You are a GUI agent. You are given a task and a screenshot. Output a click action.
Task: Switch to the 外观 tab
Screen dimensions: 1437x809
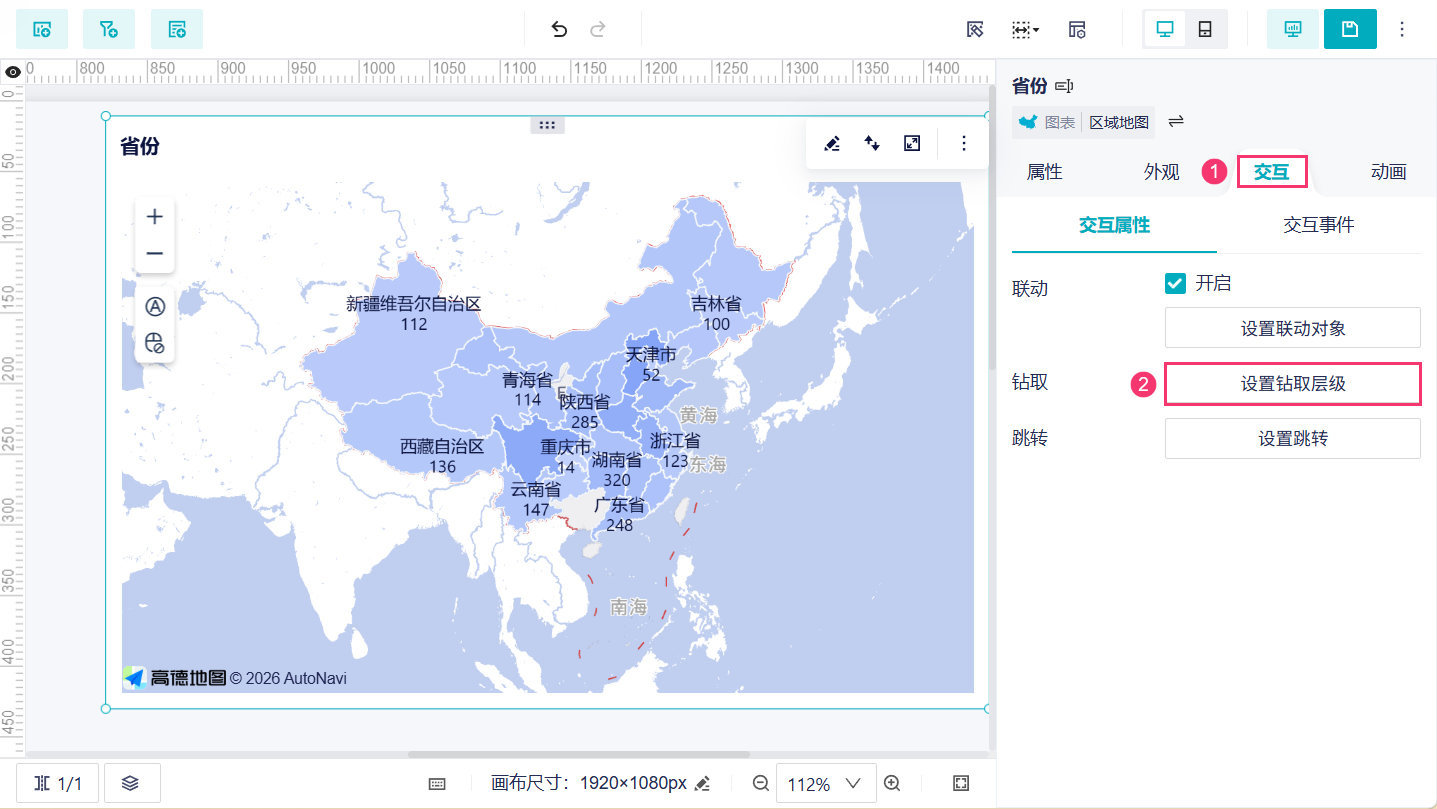(1162, 172)
